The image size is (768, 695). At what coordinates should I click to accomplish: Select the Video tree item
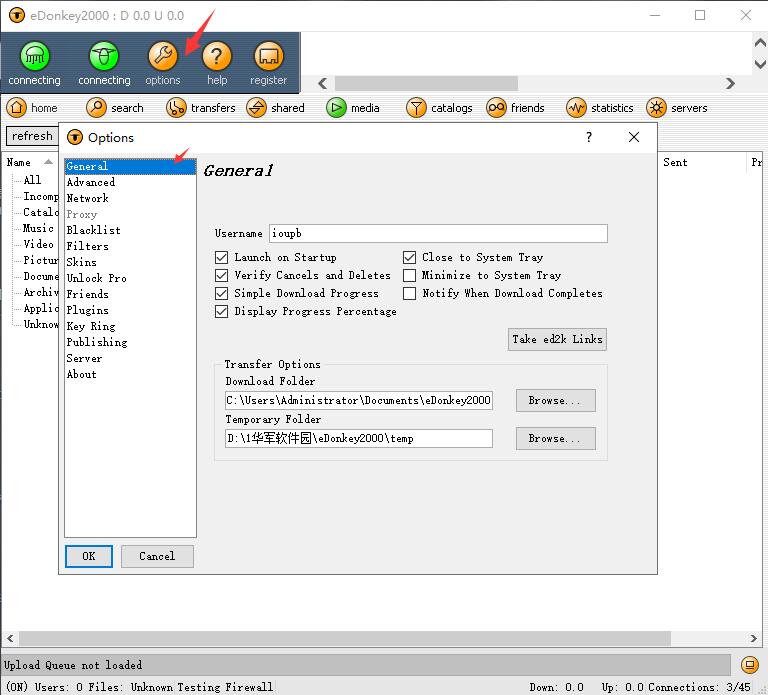(38, 244)
